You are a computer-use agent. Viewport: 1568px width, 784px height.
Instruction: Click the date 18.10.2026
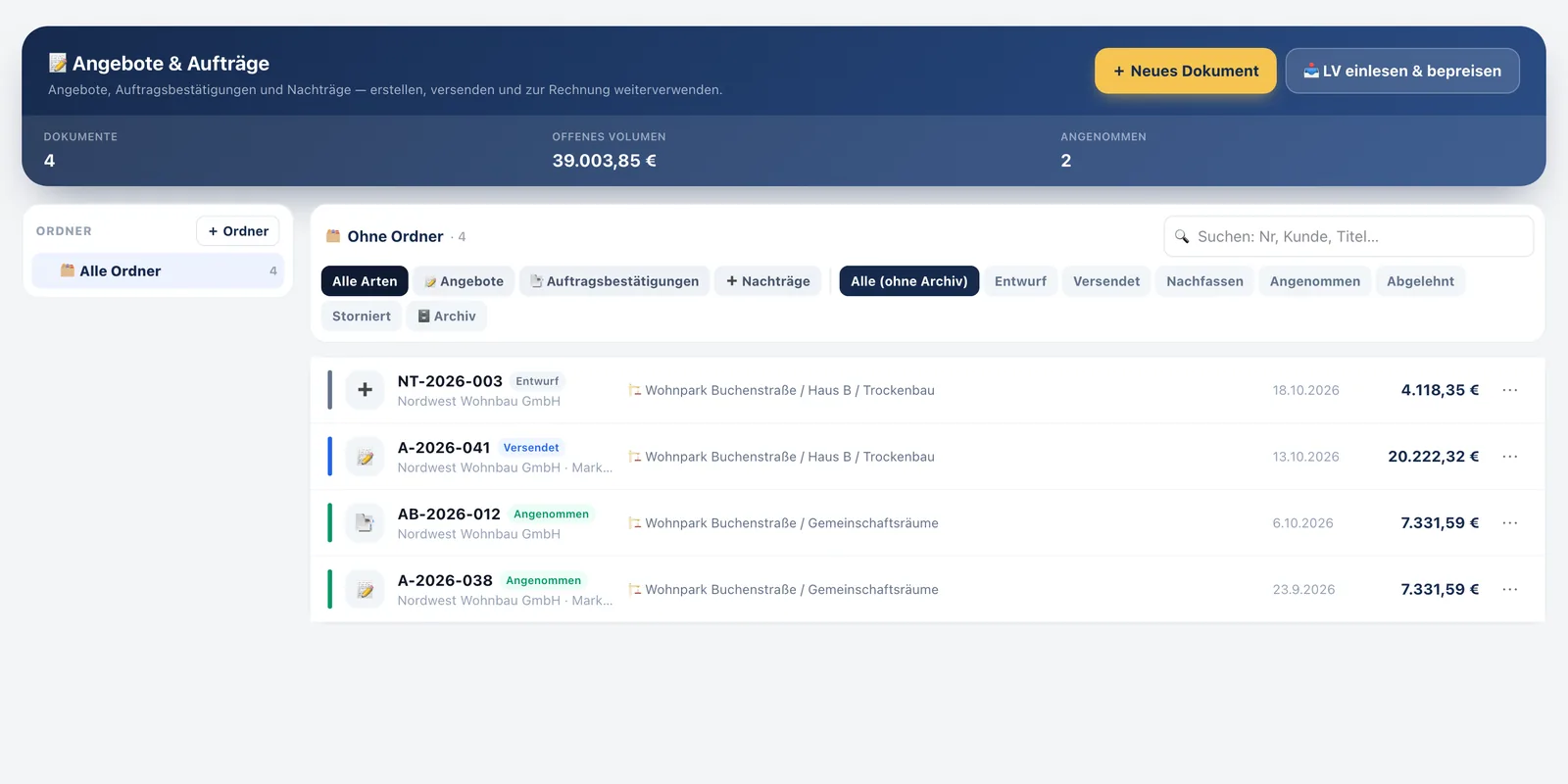pos(1306,390)
